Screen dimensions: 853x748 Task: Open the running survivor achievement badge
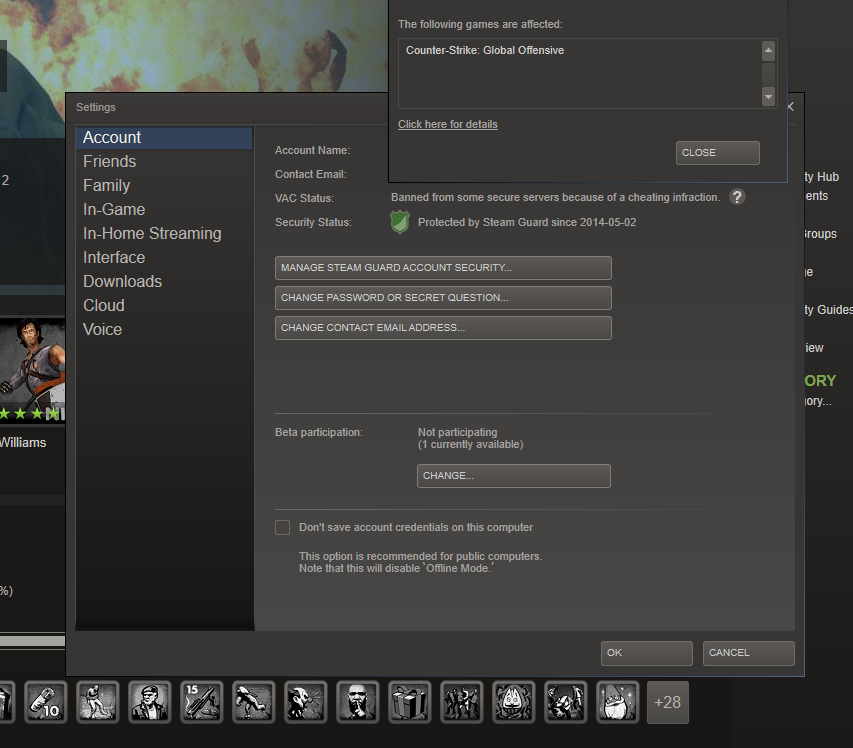[x=97, y=702]
